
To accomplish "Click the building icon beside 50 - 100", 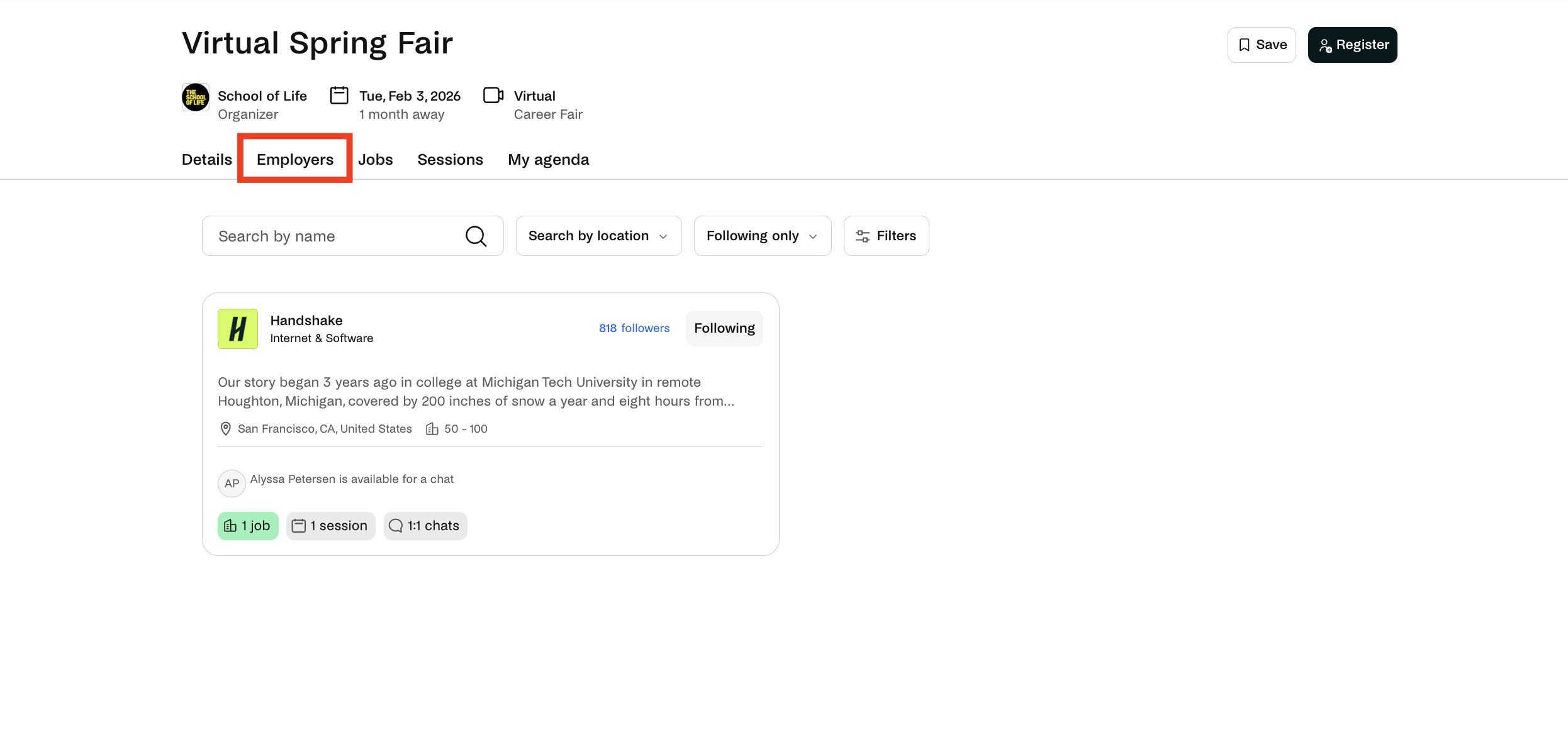I will point(432,429).
